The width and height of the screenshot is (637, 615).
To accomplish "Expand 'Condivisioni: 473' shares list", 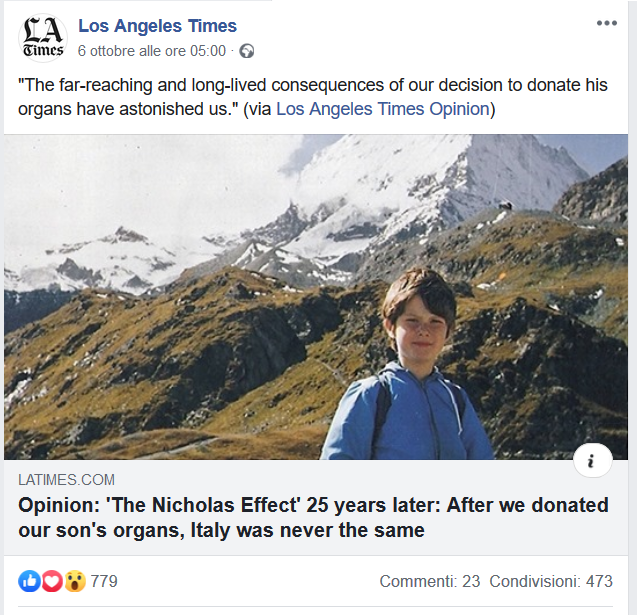I will pos(551,581).
